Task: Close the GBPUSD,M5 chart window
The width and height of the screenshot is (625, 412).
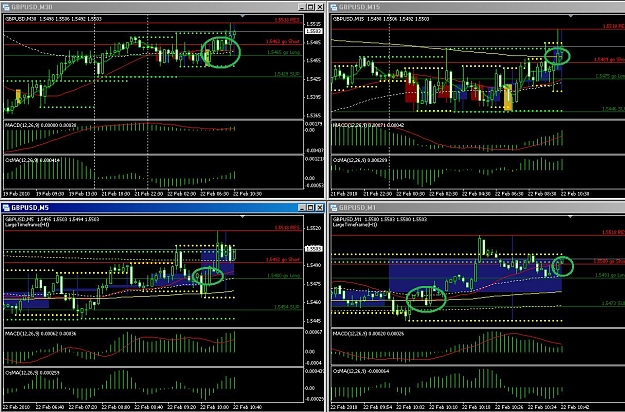Action: pyautogui.click(x=320, y=207)
